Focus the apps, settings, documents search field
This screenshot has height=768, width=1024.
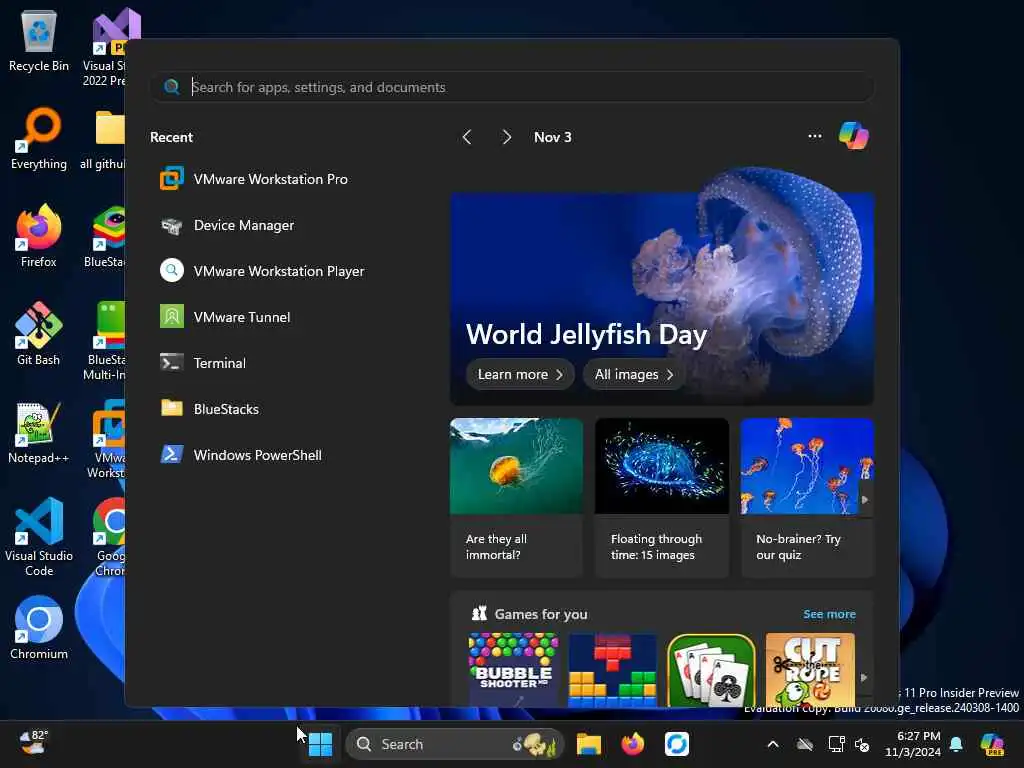[513, 87]
